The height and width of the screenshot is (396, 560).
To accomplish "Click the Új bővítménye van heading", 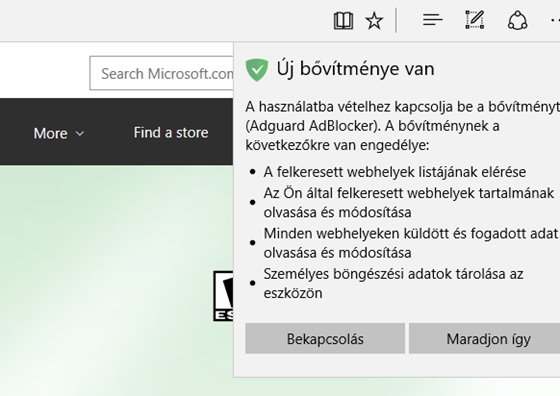I will click(x=355, y=69).
